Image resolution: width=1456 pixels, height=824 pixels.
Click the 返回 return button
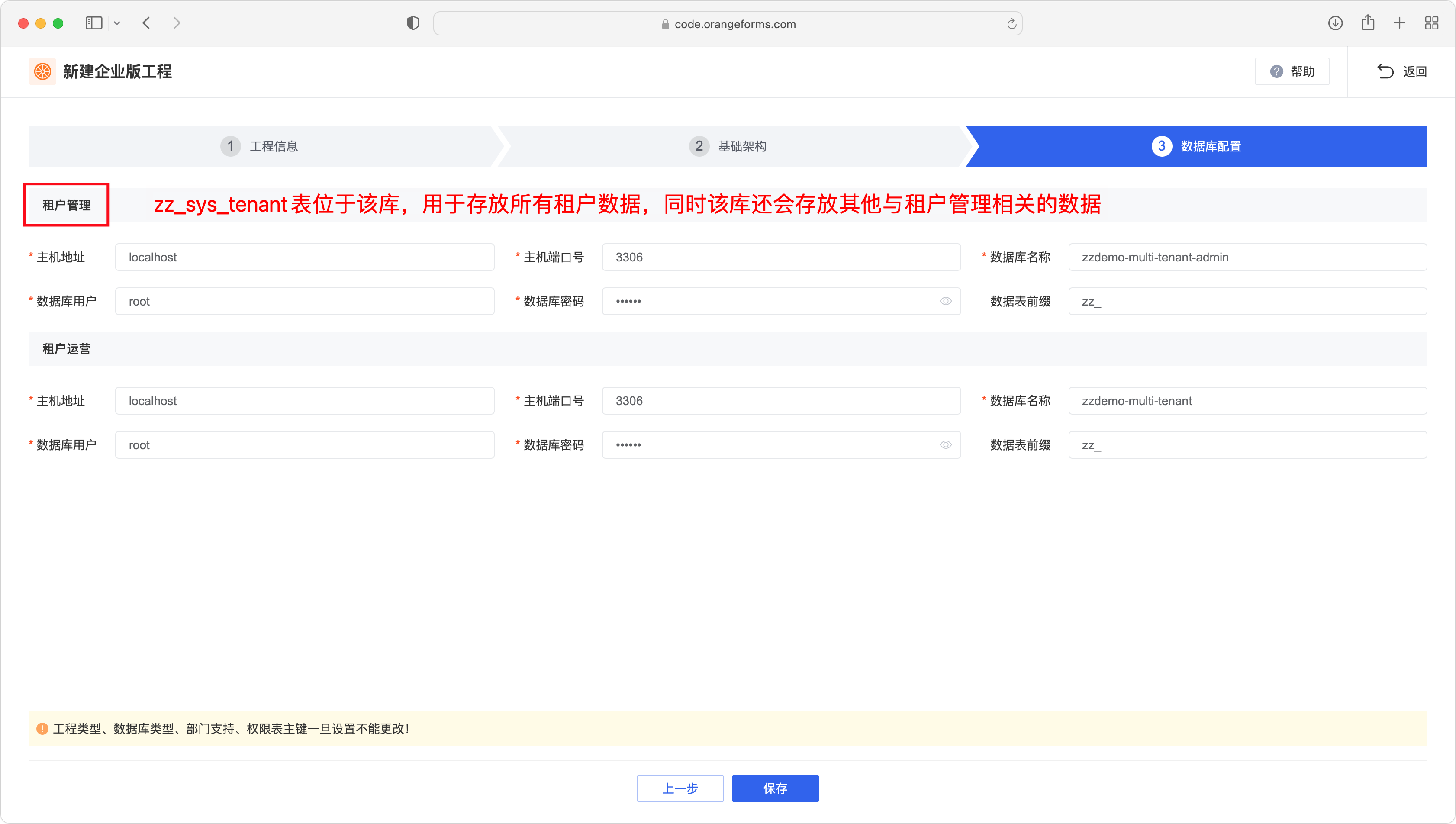pyautogui.click(x=1401, y=71)
